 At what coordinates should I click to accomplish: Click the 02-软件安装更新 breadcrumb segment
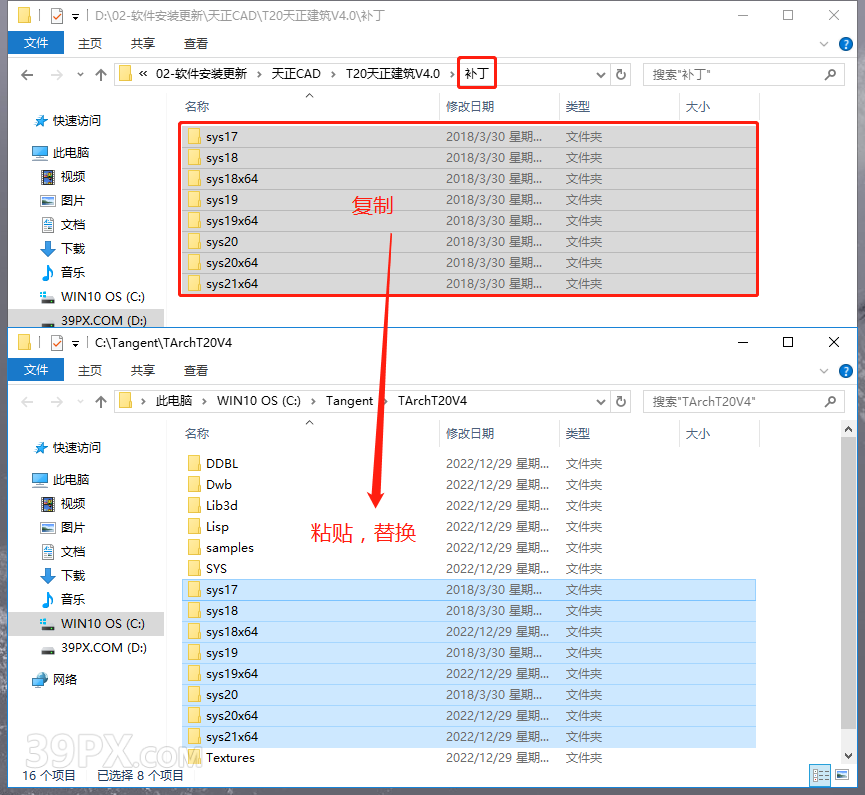(x=201, y=74)
